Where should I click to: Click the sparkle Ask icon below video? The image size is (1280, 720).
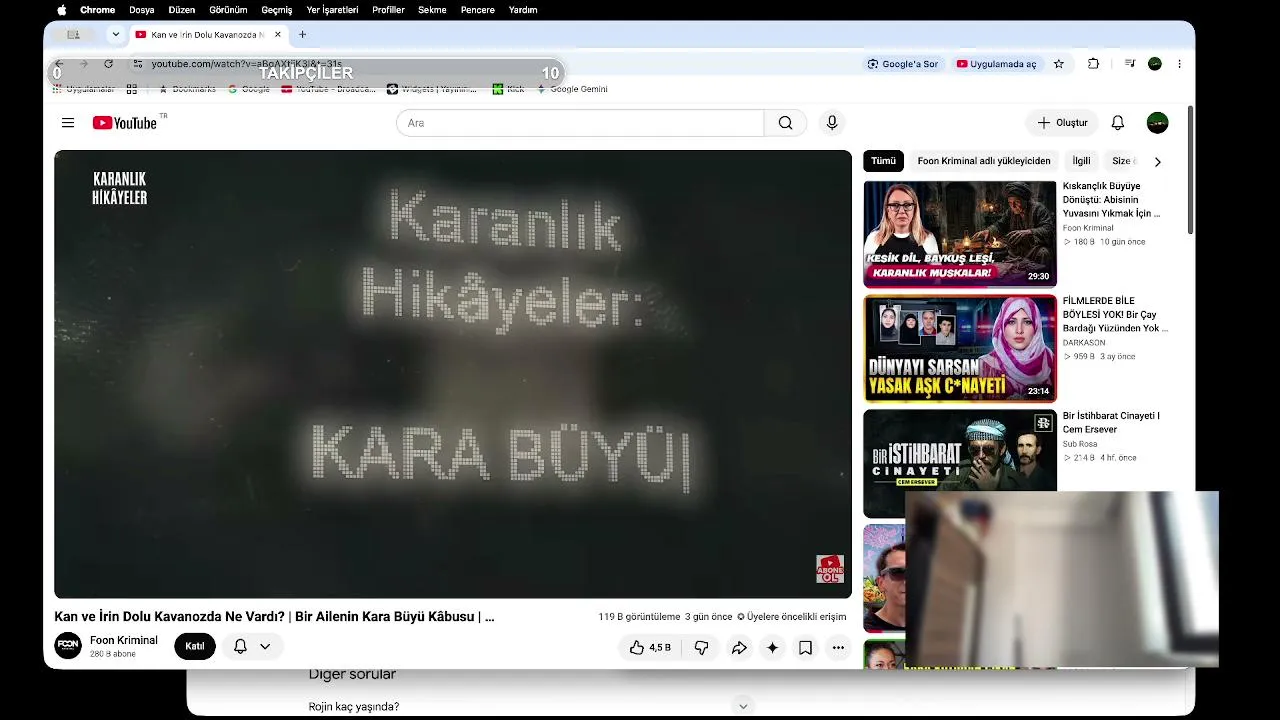[772, 648]
